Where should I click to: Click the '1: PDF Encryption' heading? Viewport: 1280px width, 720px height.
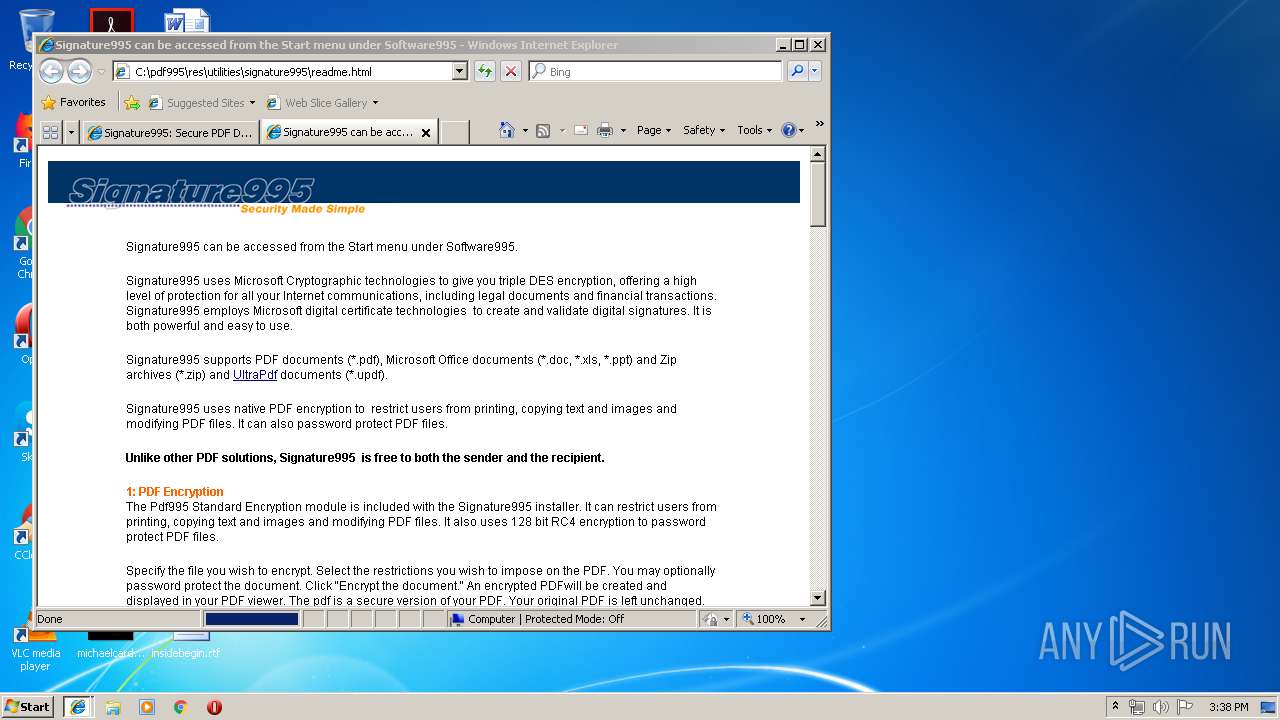[174, 492]
